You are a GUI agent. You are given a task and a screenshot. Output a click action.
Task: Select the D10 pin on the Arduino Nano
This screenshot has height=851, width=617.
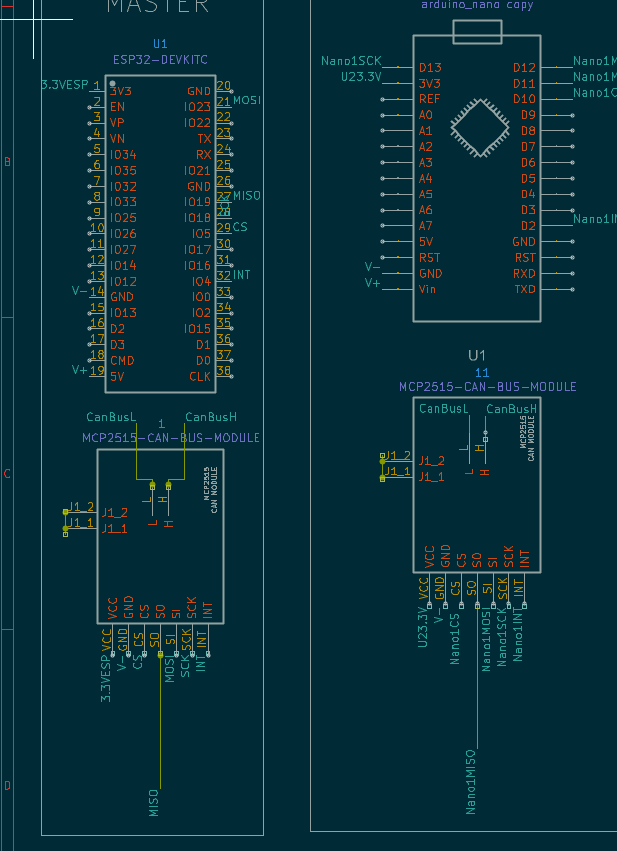pos(524,99)
